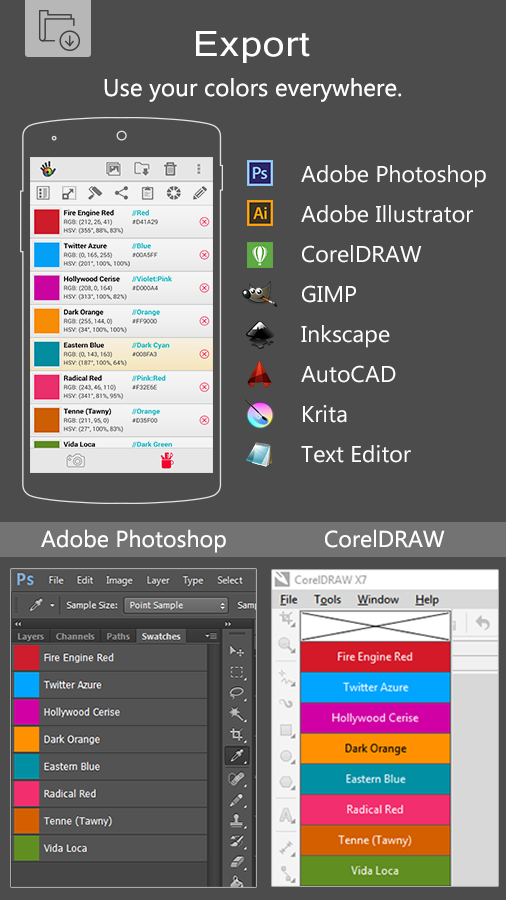Tap the share icon in the phone toolbar
506x900 pixels.
click(121, 193)
